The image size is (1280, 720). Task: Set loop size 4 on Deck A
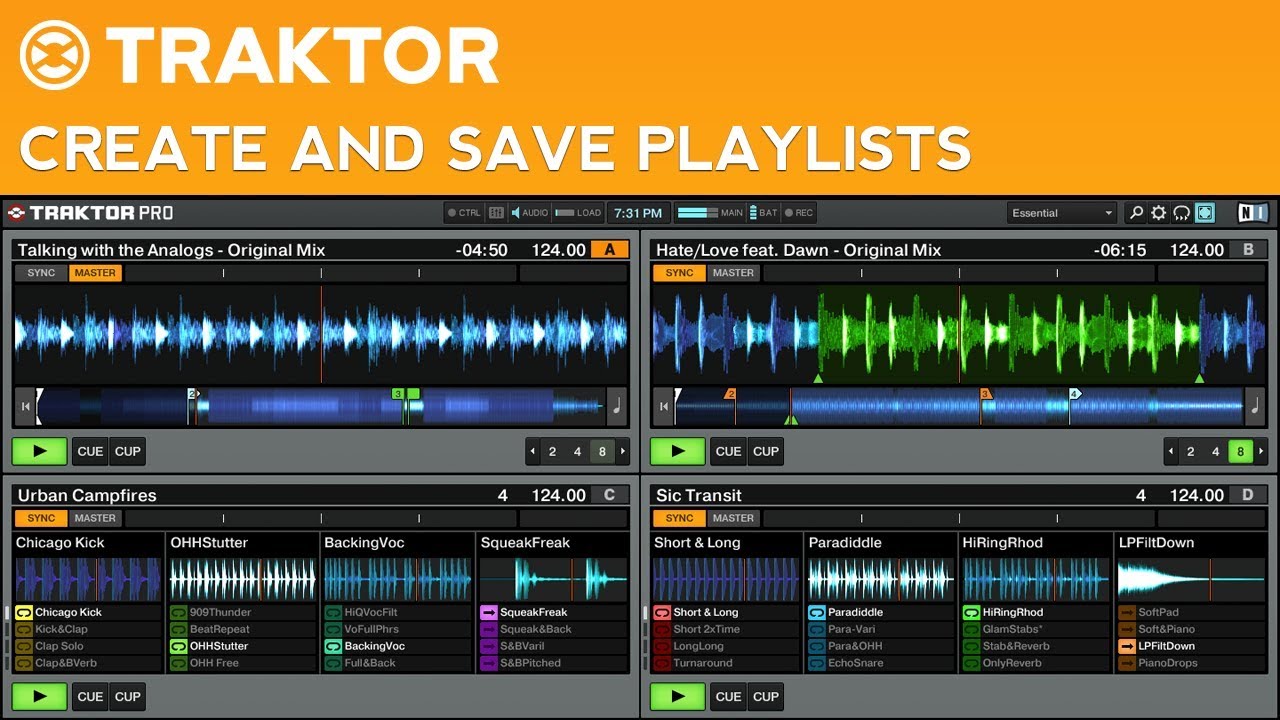tap(577, 451)
